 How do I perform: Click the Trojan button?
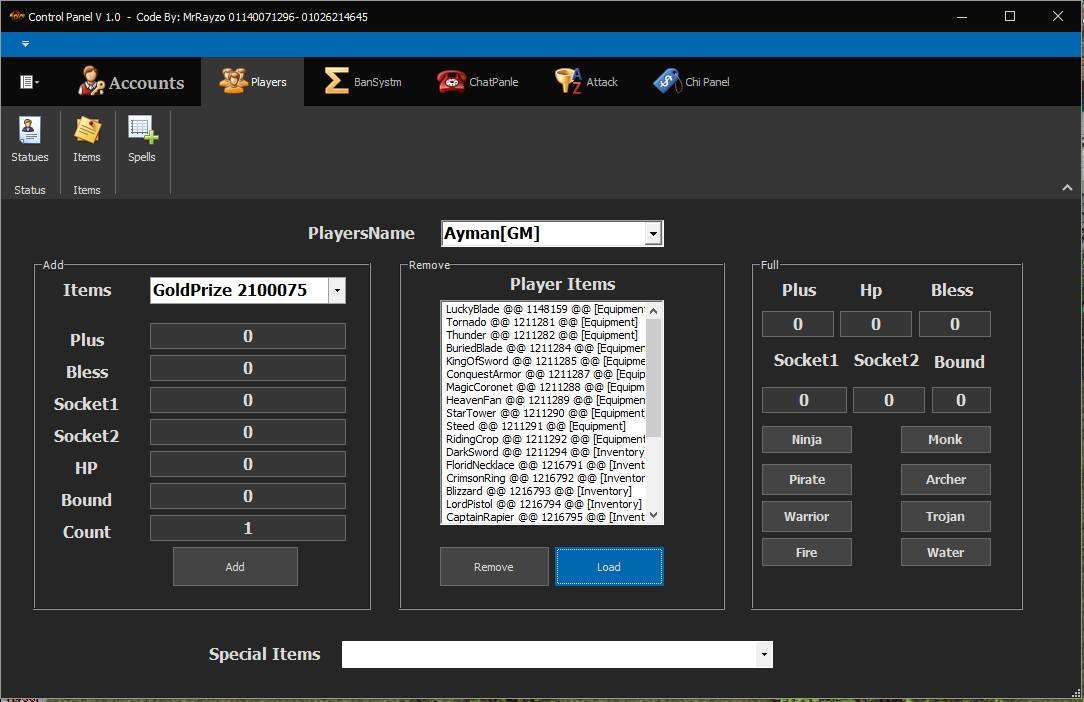(x=946, y=516)
